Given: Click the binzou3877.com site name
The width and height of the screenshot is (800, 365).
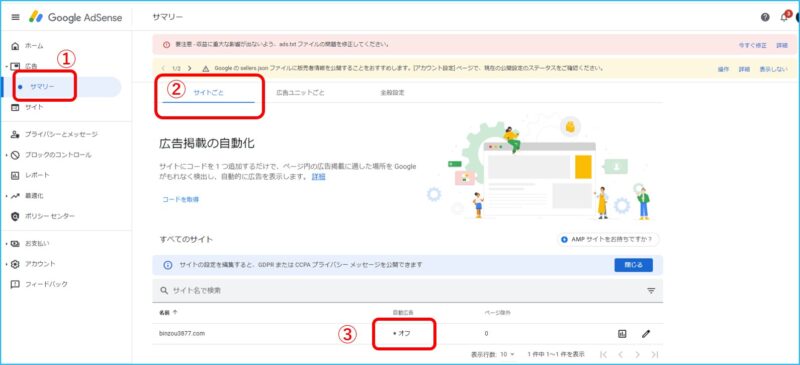Looking at the screenshot, I should click(x=182, y=333).
